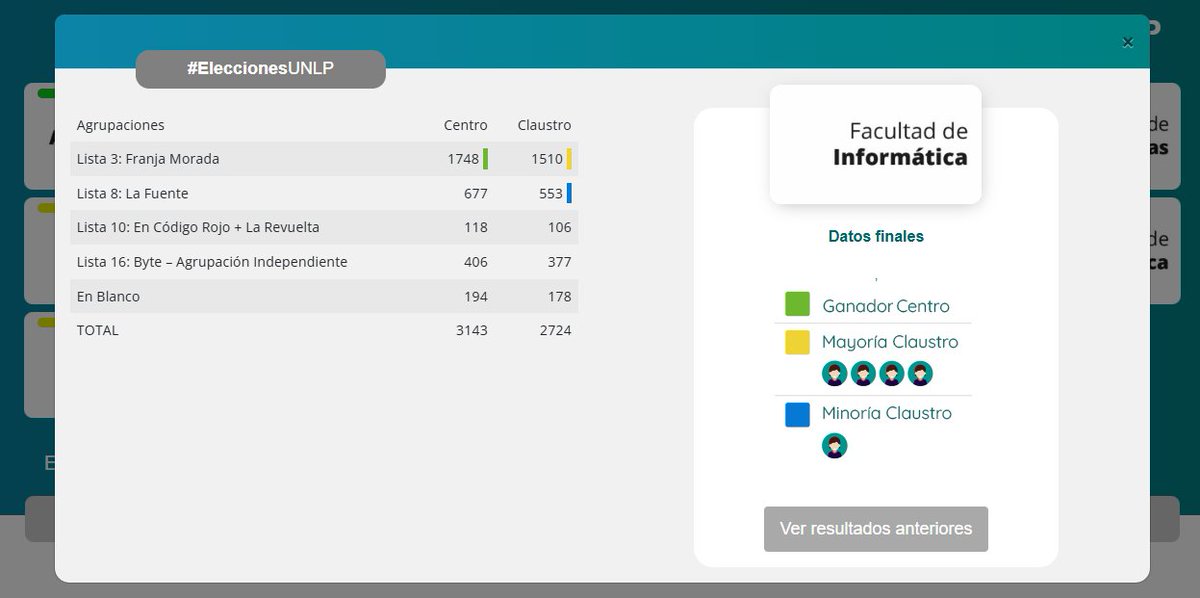1200x598 pixels.
Task: Select Lista 16: Byte – Agrupación Independiente
Action: [x=212, y=262]
